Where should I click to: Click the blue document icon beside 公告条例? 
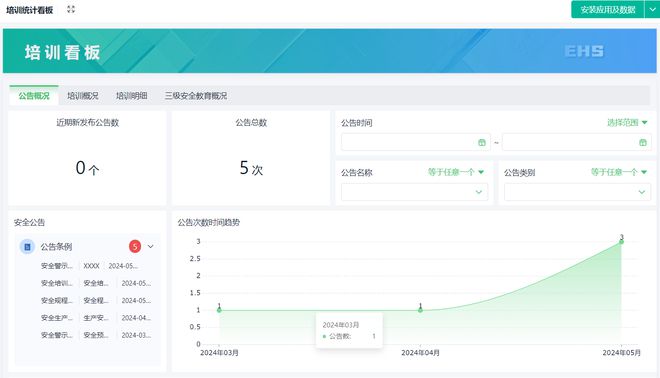(x=27, y=247)
